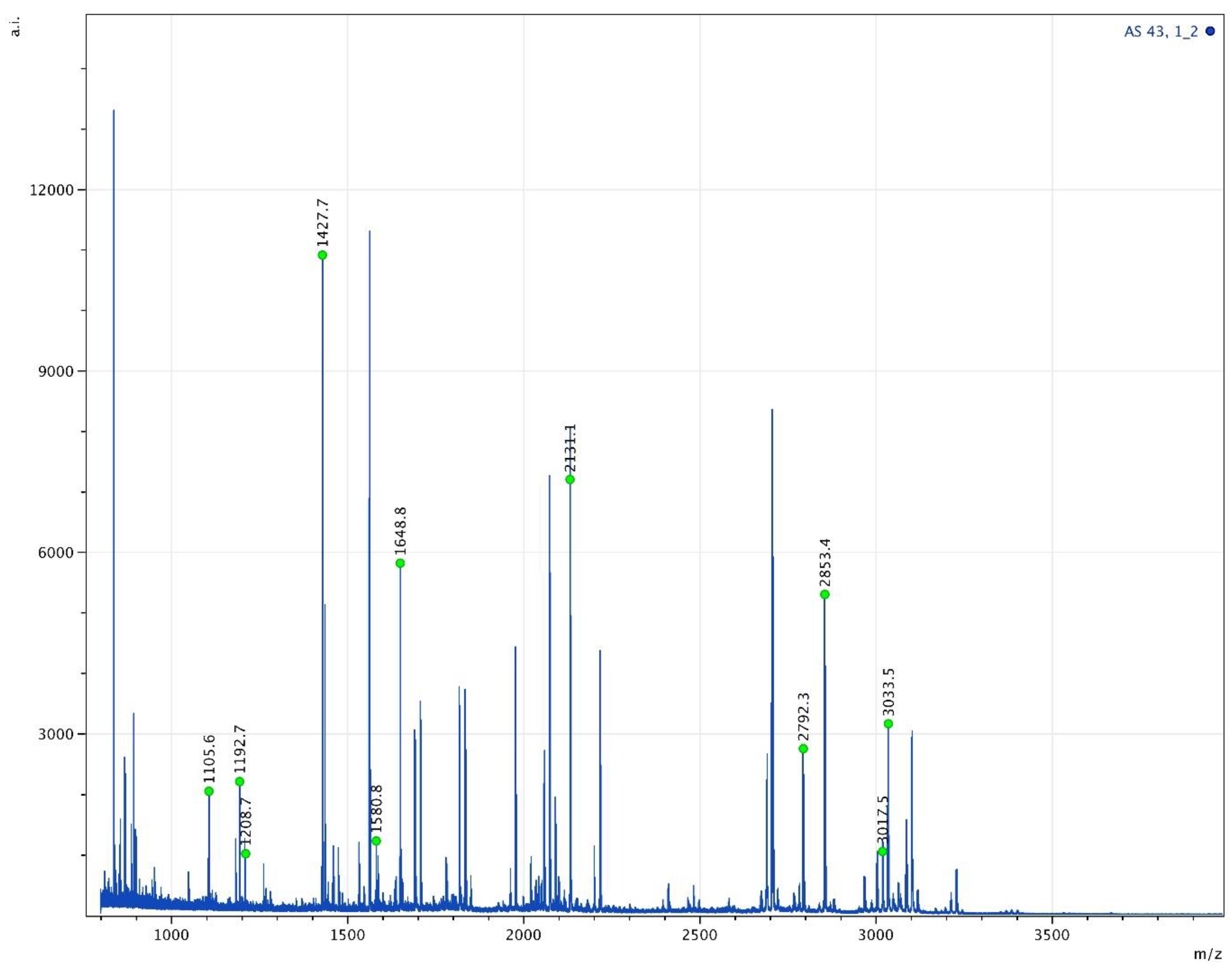The width and height of the screenshot is (1232, 968).
Task: Click the green dot at peak 3033.5
Action: coord(888,724)
